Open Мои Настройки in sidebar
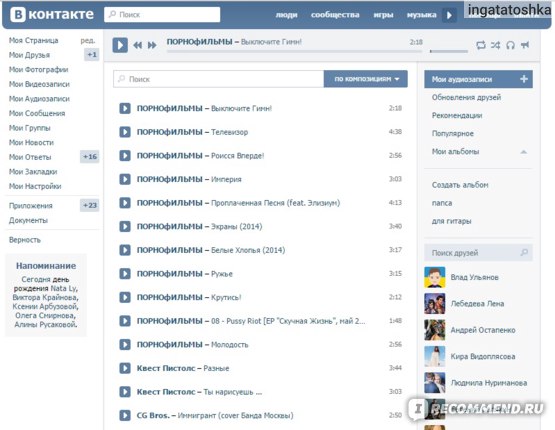Viewport: 555px width, 430px height. [35, 186]
